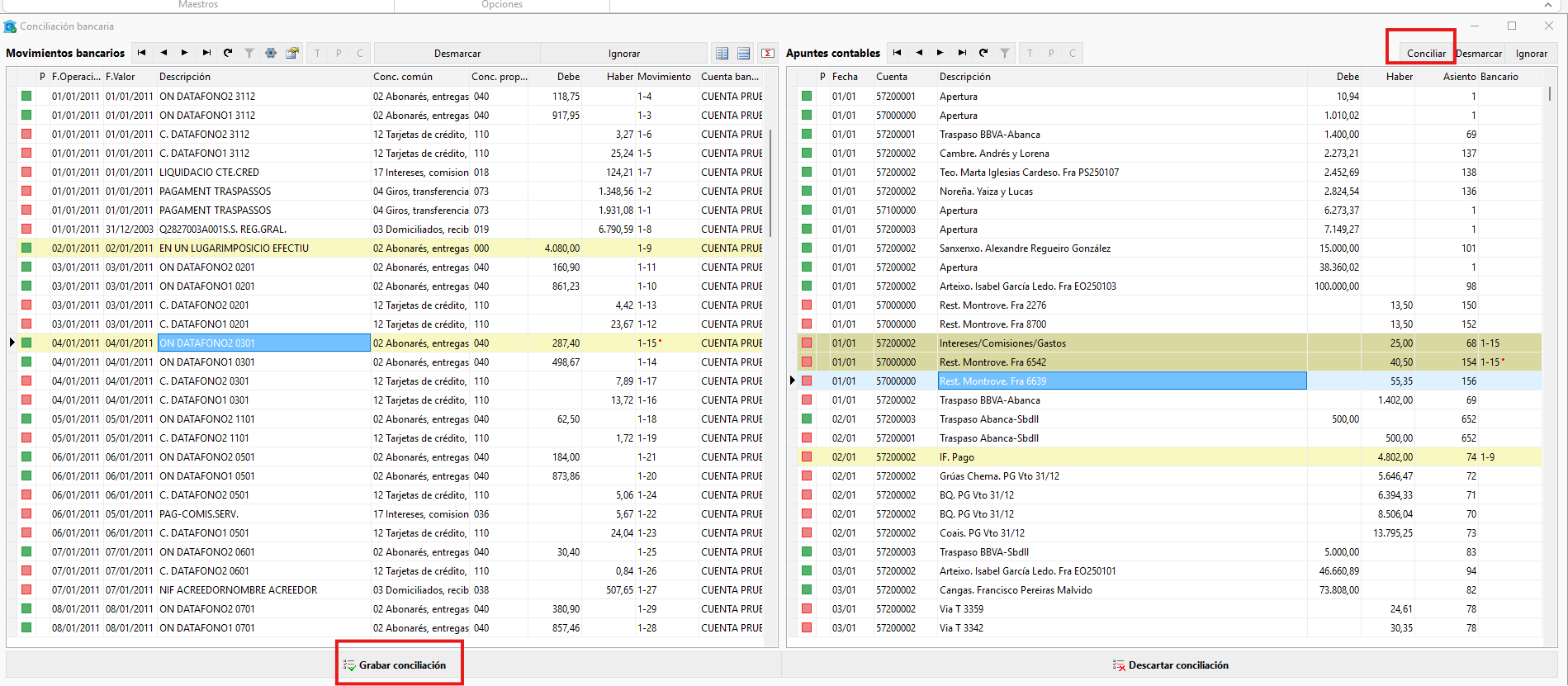
Task: Open settings gear in bank movements toolbar
Action: coord(271,53)
